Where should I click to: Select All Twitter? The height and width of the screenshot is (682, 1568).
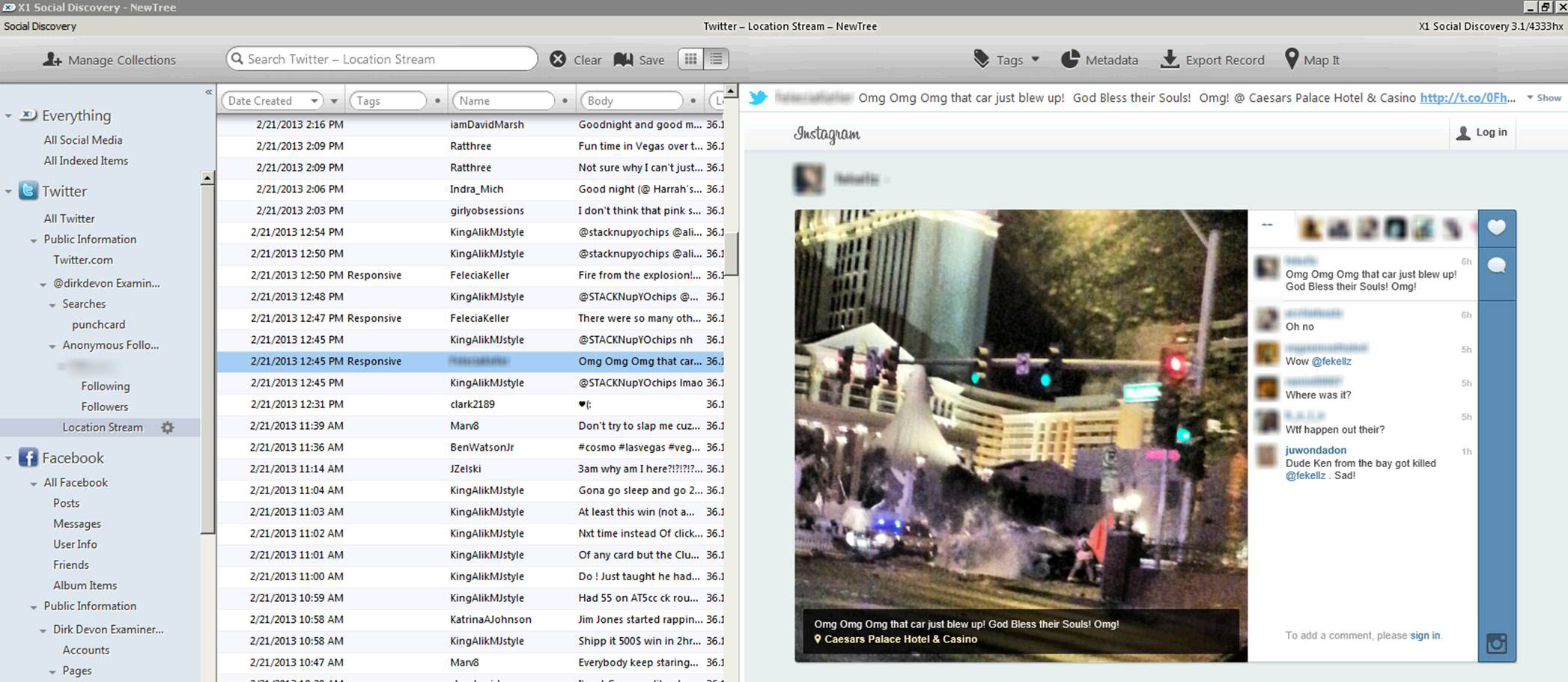tap(69, 219)
